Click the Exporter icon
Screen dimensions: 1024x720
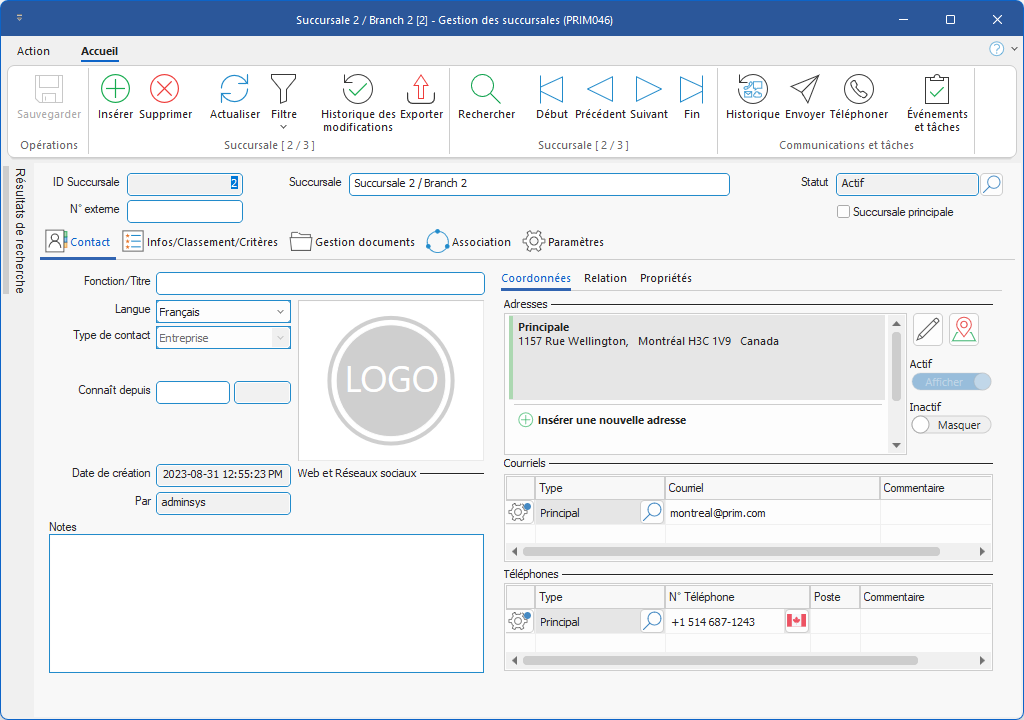[421, 89]
